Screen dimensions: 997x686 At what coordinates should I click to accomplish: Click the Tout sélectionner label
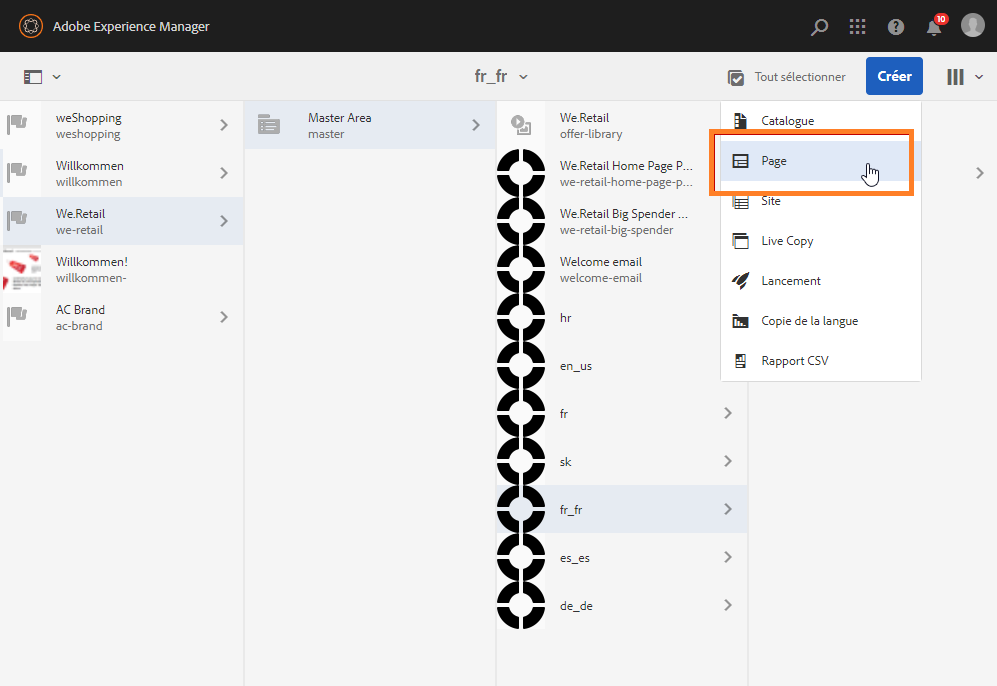point(800,77)
